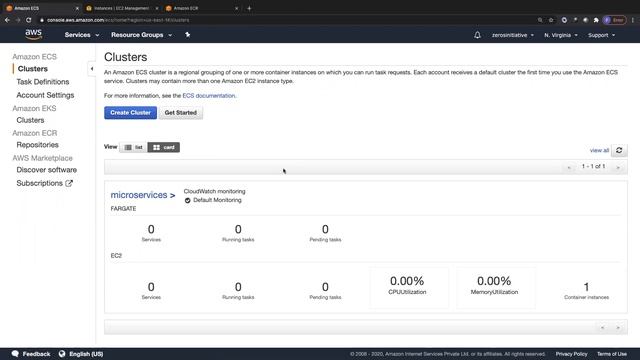Image resolution: width=640 pixels, height=360 pixels.
Task: Click the AWS logo home icon
Action: (33, 35)
